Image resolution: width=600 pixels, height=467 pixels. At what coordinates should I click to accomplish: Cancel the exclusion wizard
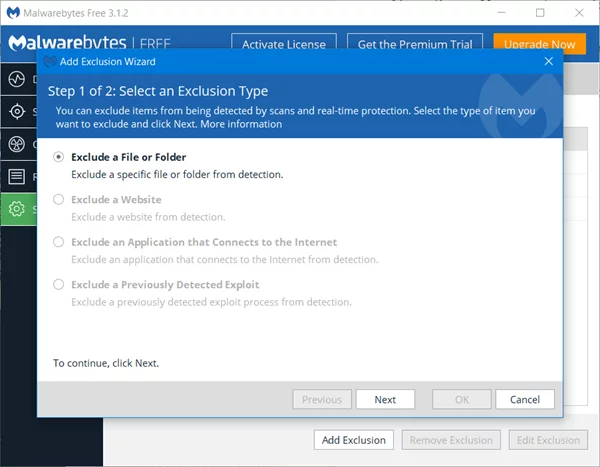525,399
